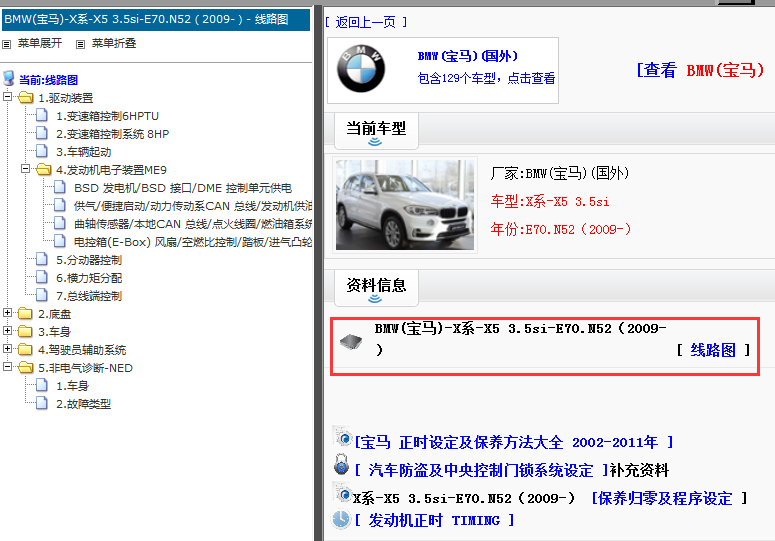Open 电控箱(E-Box) 风扇/空燃比控制 item
Screen dimensions: 775x541
coord(193,242)
